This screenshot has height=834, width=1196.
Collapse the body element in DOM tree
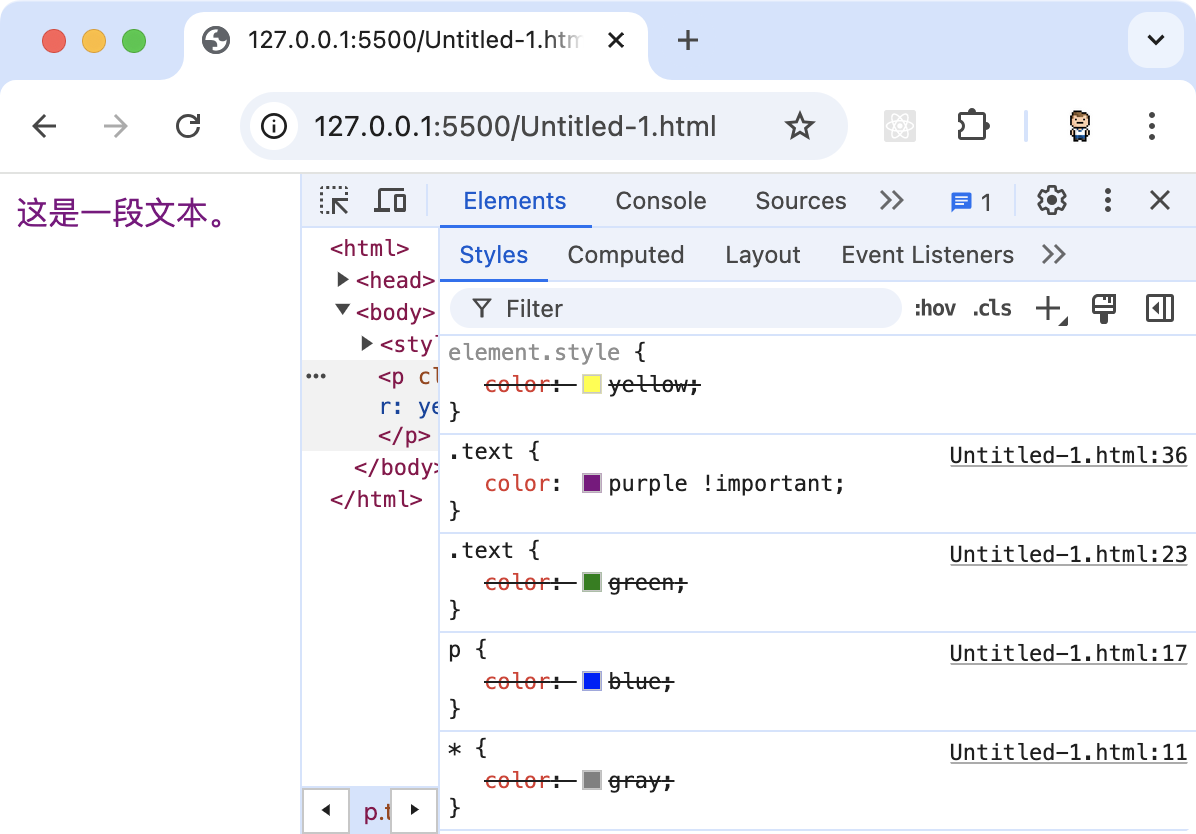(343, 311)
